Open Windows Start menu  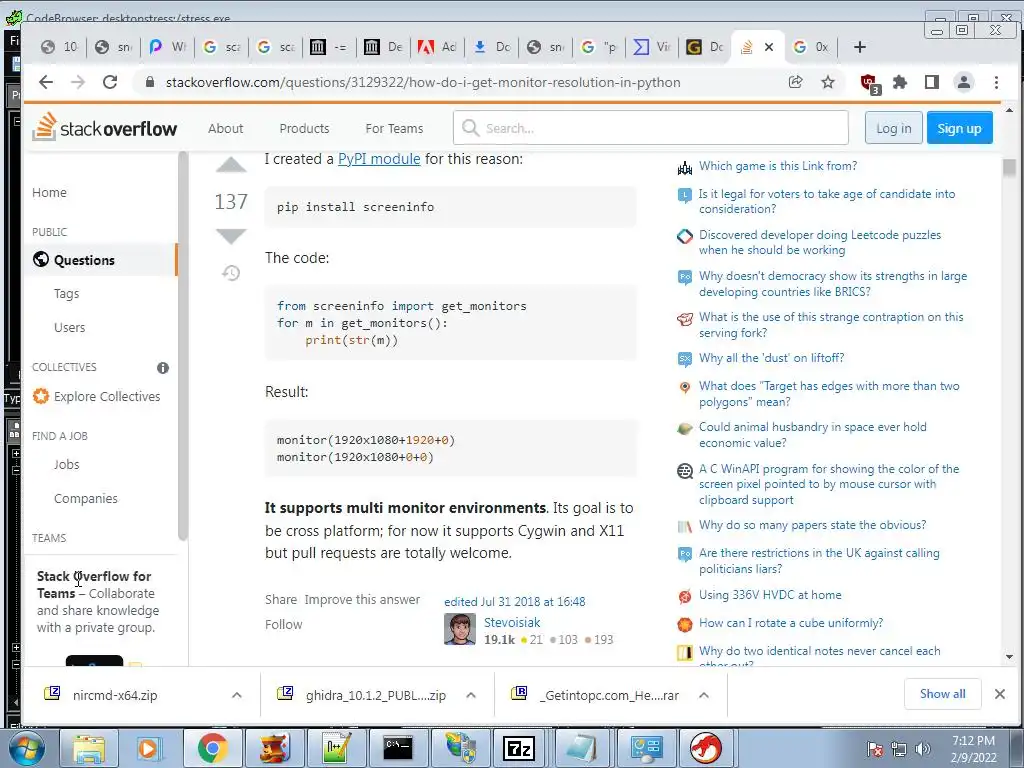pos(26,748)
